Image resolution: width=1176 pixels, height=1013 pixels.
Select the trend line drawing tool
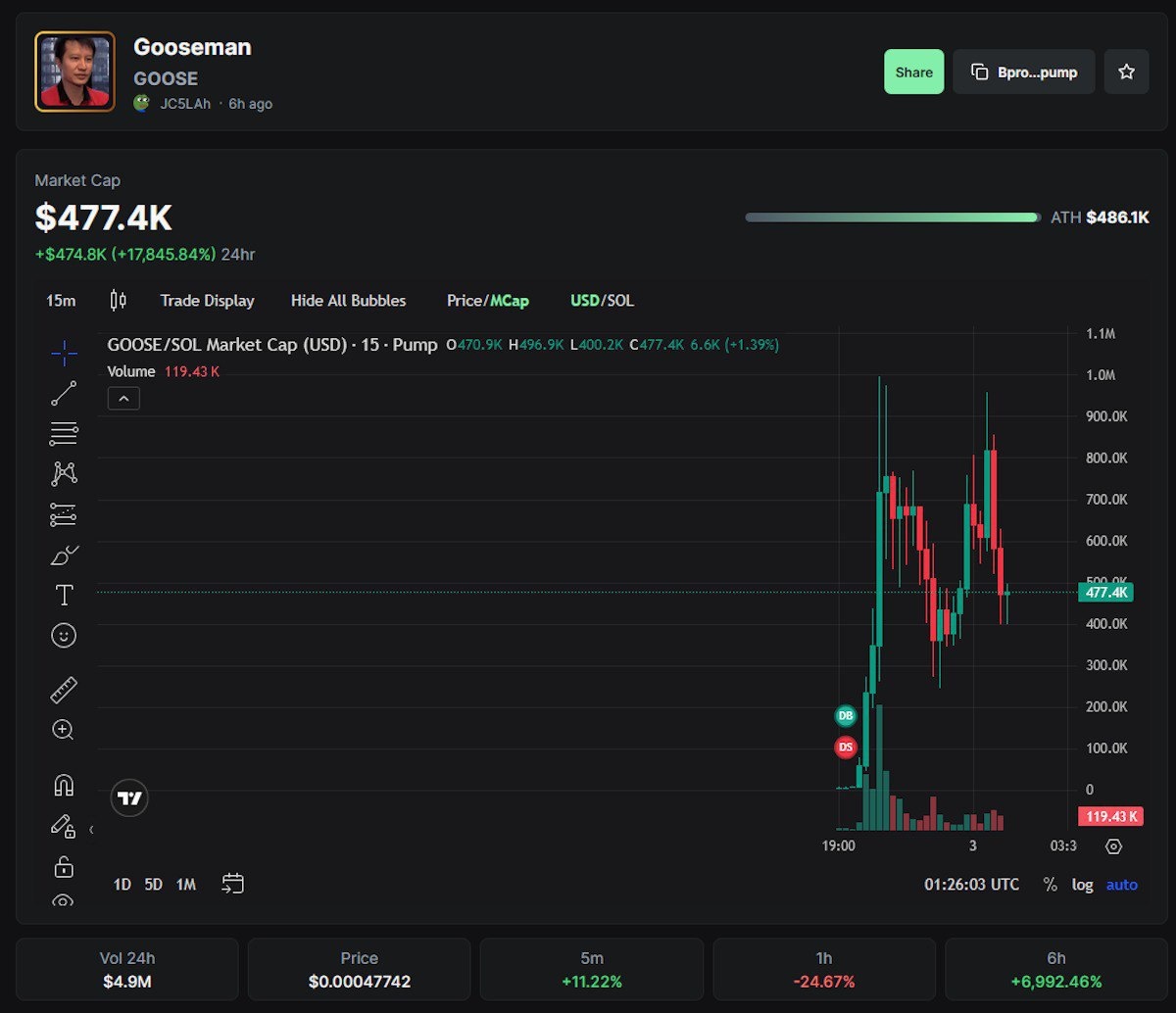pos(64,393)
